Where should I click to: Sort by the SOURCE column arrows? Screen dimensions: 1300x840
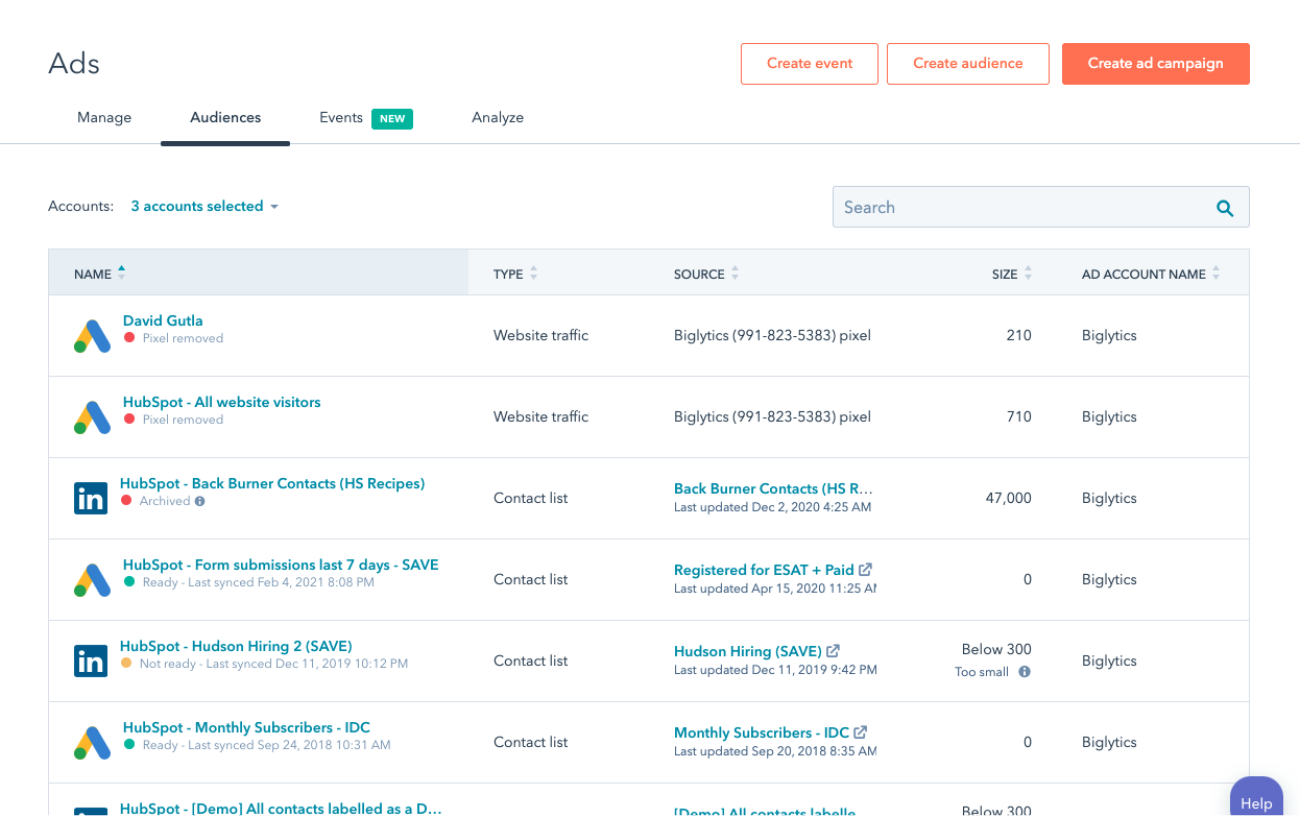tap(735, 273)
